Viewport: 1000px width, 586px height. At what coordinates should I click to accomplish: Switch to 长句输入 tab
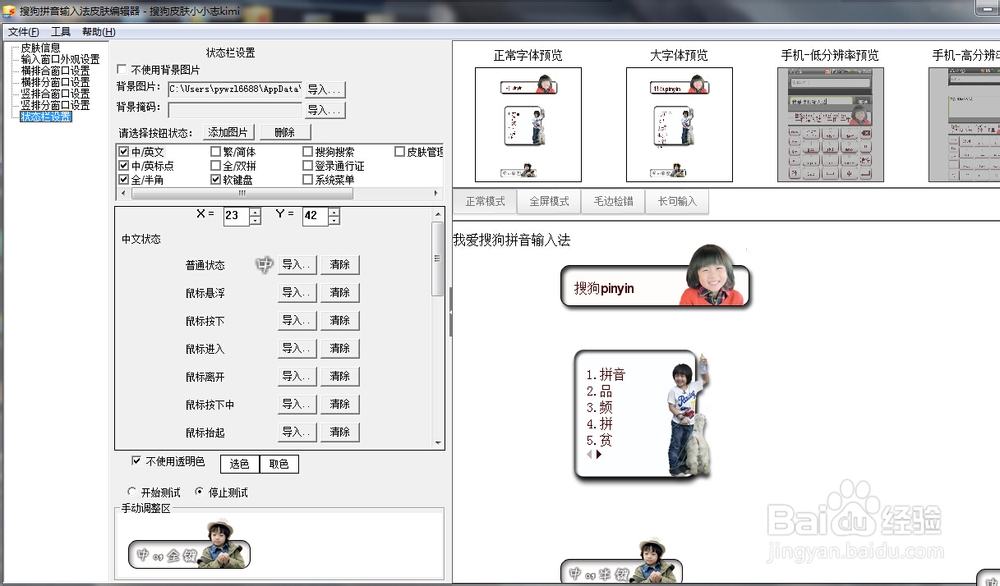click(677, 201)
